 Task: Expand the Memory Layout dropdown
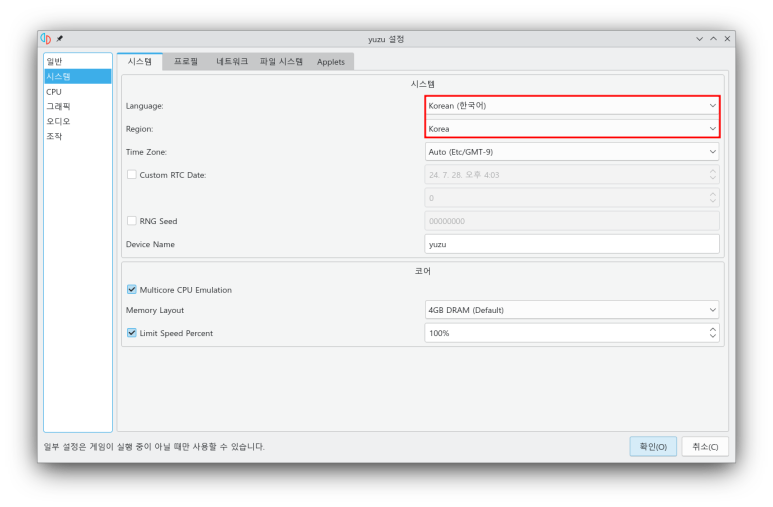click(x=572, y=310)
